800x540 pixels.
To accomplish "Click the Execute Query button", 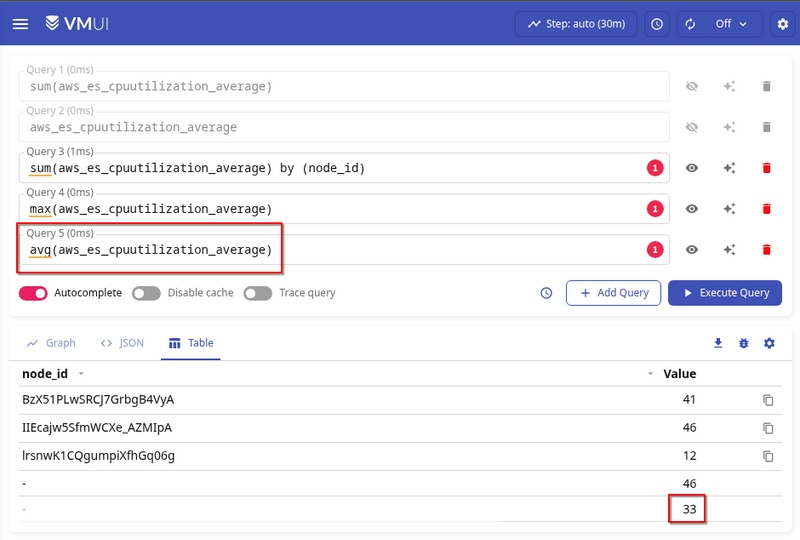I will (724, 293).
